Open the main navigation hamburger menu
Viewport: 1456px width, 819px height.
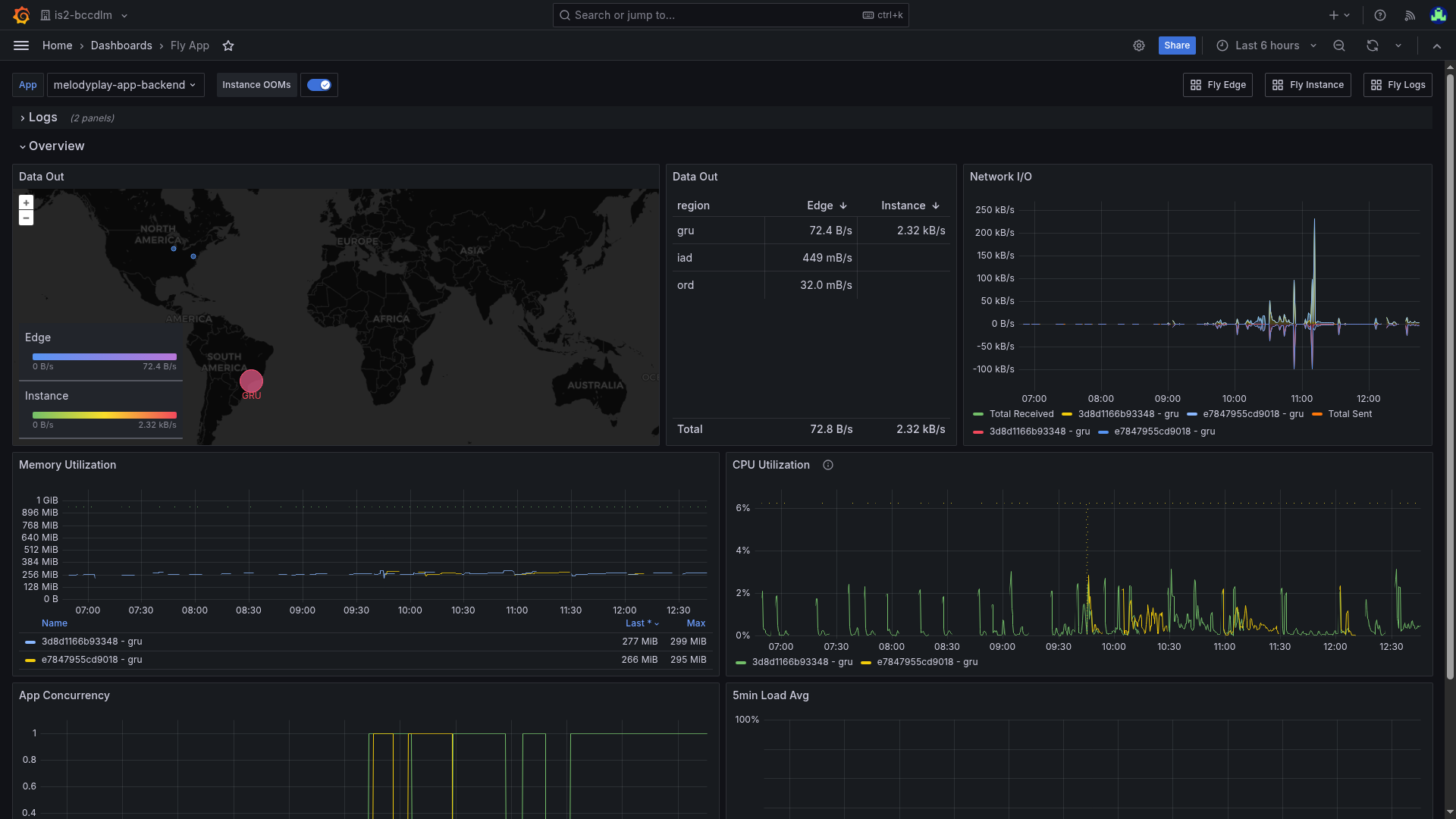click(21, 45)
